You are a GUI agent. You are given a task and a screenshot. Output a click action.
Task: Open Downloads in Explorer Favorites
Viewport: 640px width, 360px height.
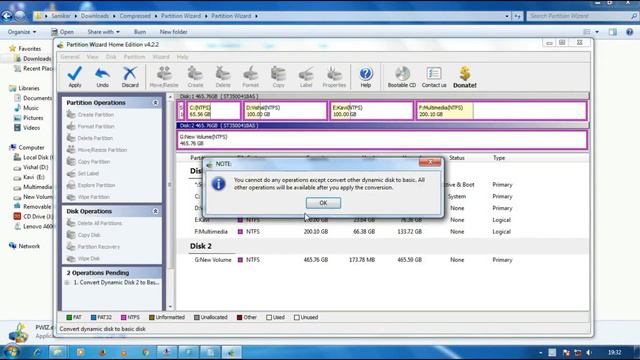33,59
